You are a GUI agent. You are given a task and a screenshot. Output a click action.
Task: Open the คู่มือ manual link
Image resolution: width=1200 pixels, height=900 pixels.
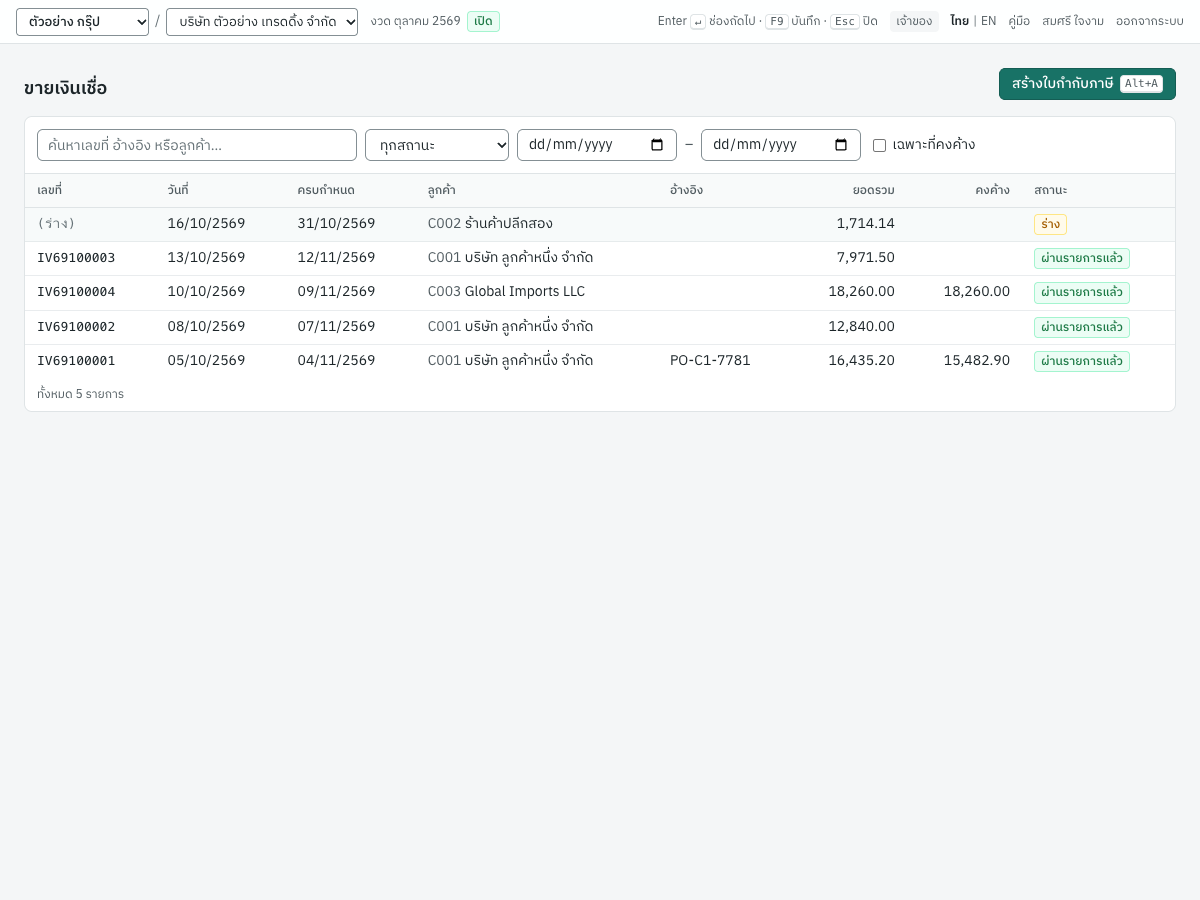(1019, 21)
